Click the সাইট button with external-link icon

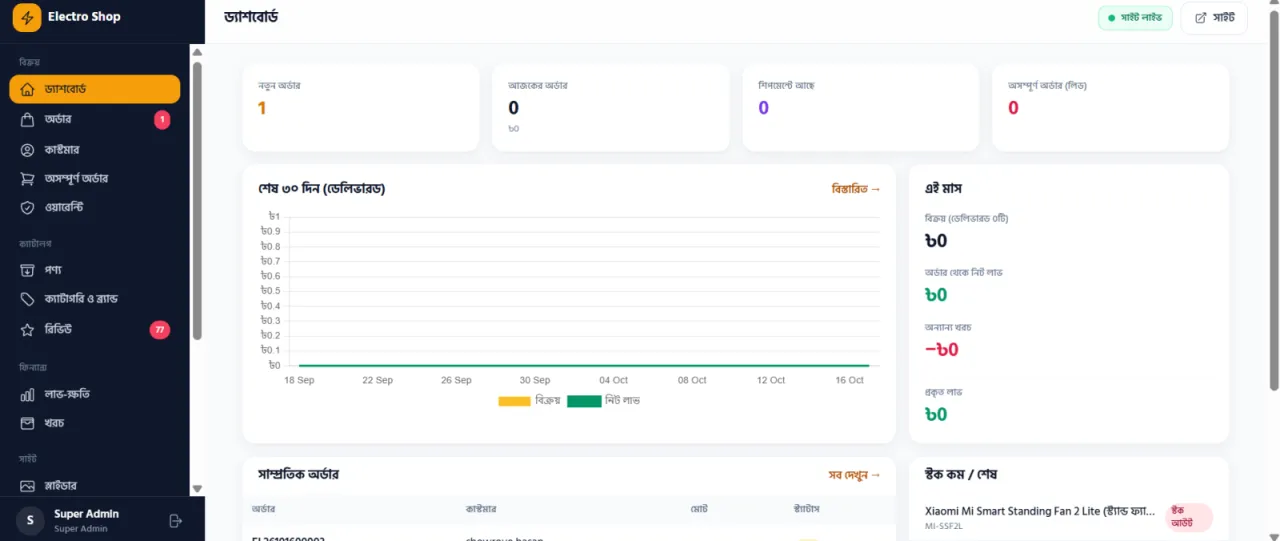1214,18
